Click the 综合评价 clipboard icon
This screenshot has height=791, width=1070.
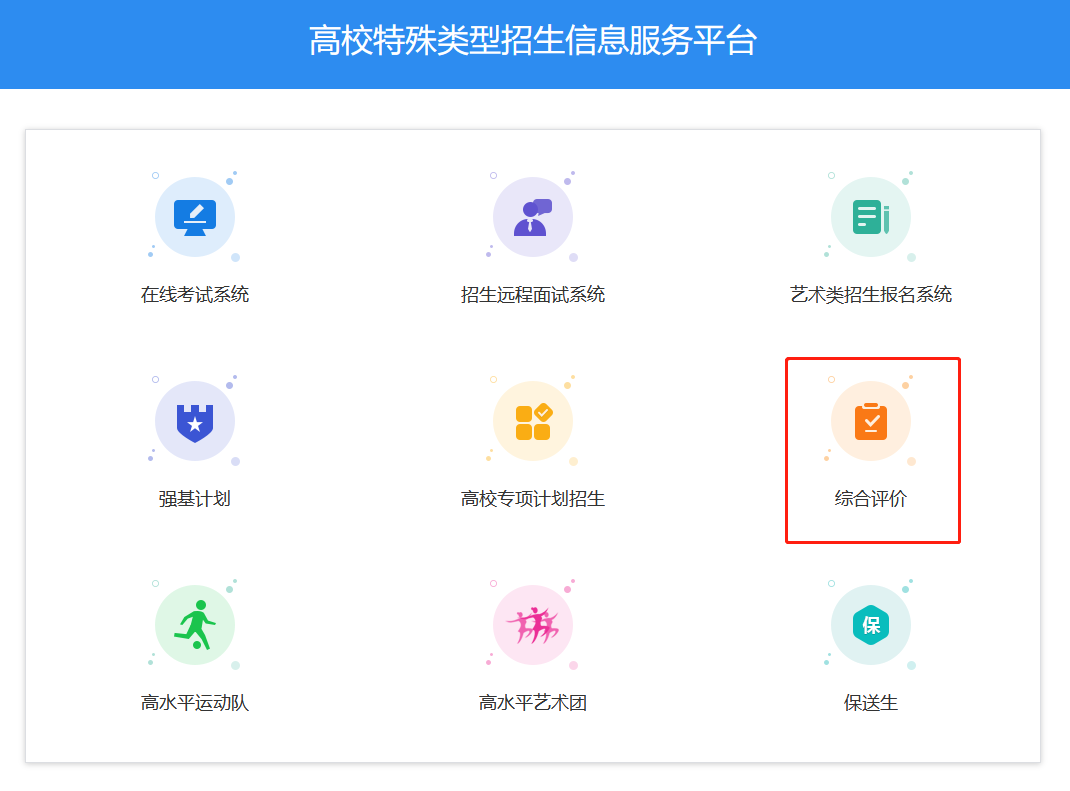870,421
